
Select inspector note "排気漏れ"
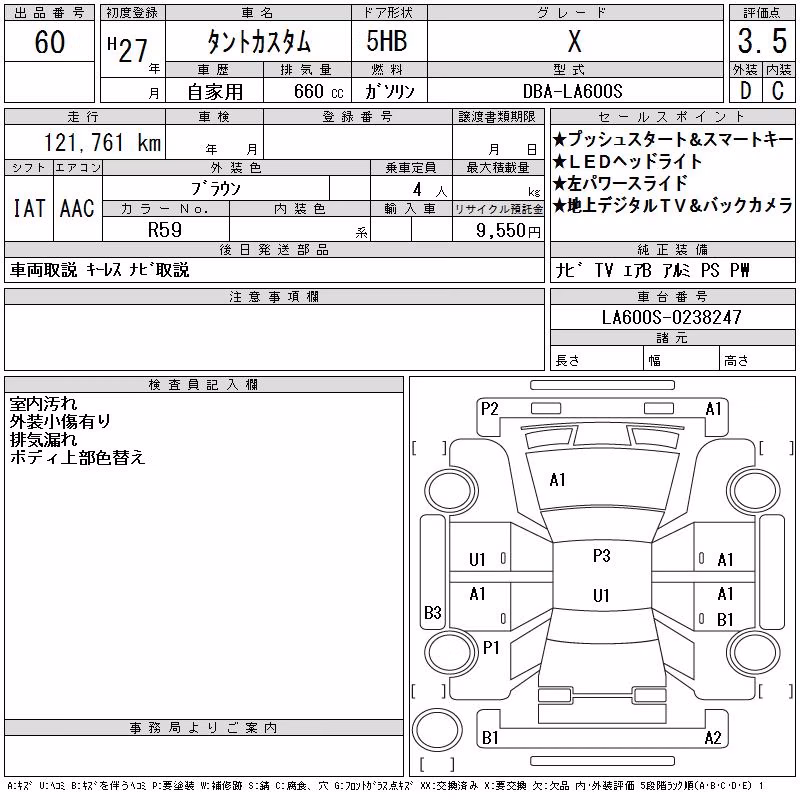point(43,439)
